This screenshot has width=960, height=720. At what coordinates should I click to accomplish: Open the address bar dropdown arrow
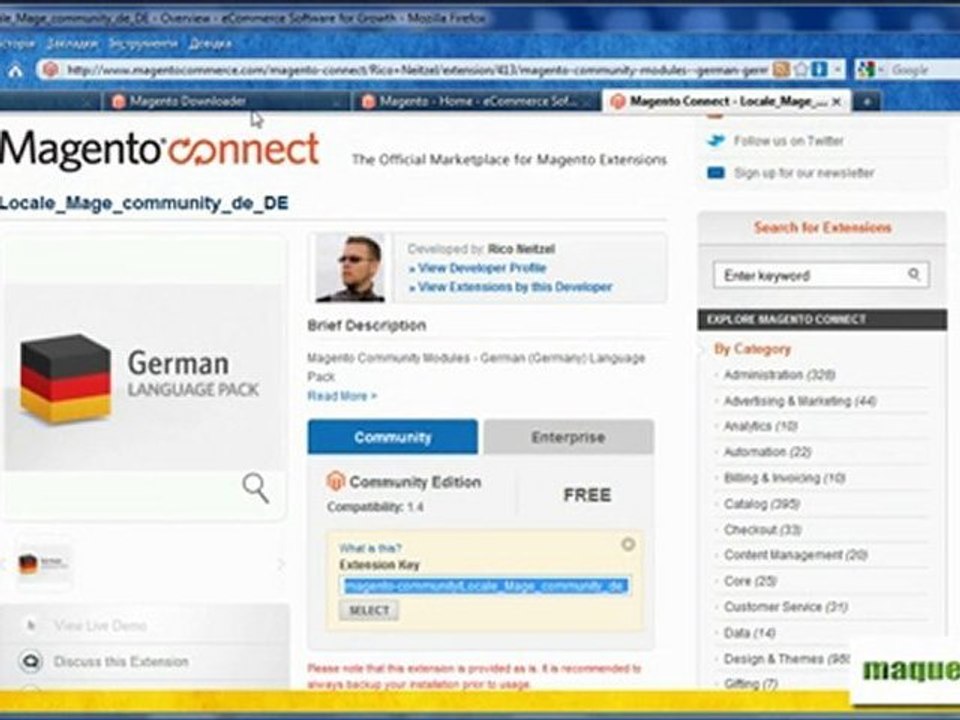coord(837,70)
